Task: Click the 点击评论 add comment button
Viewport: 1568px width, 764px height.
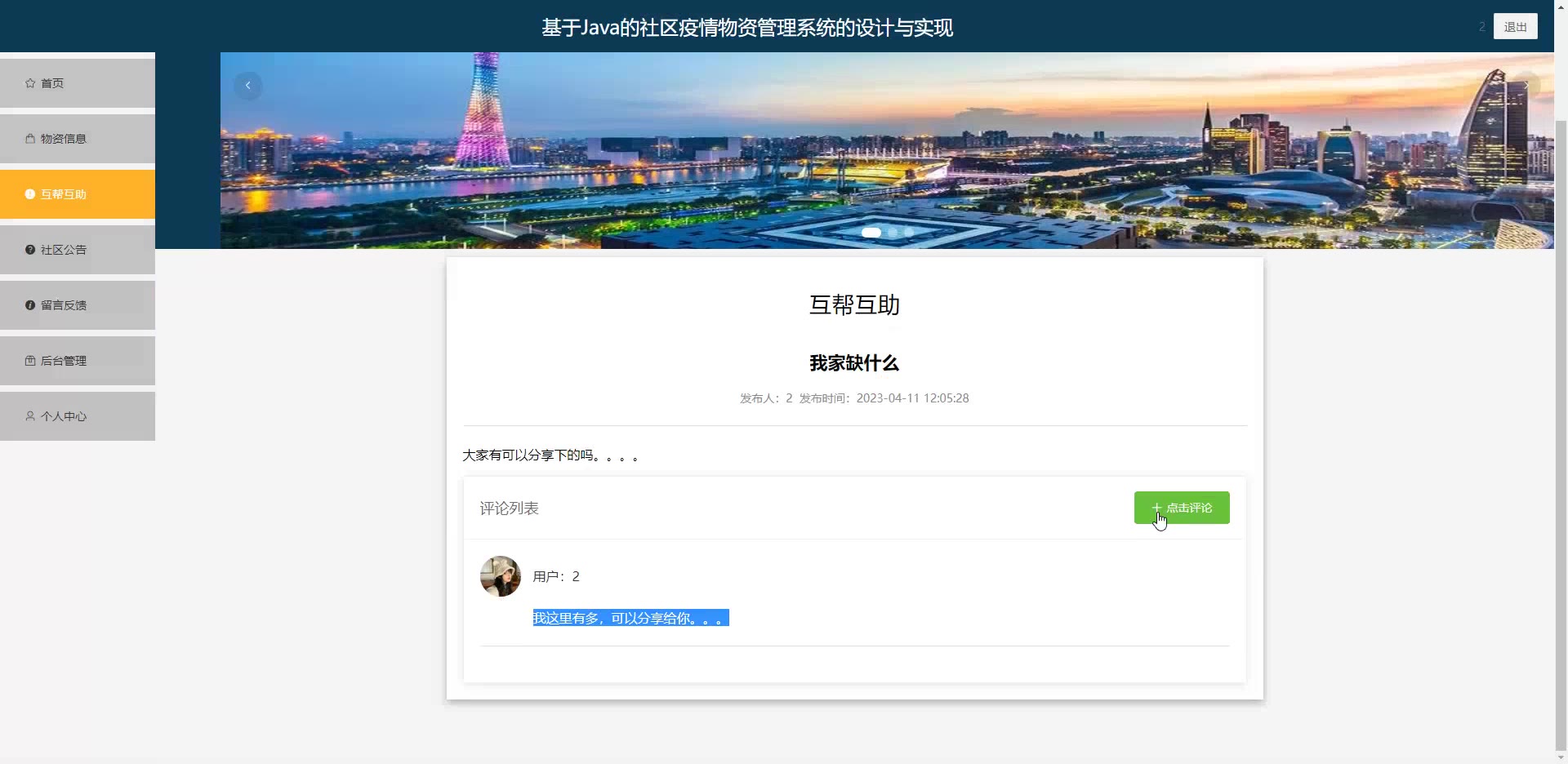Action: (1182, 508)
